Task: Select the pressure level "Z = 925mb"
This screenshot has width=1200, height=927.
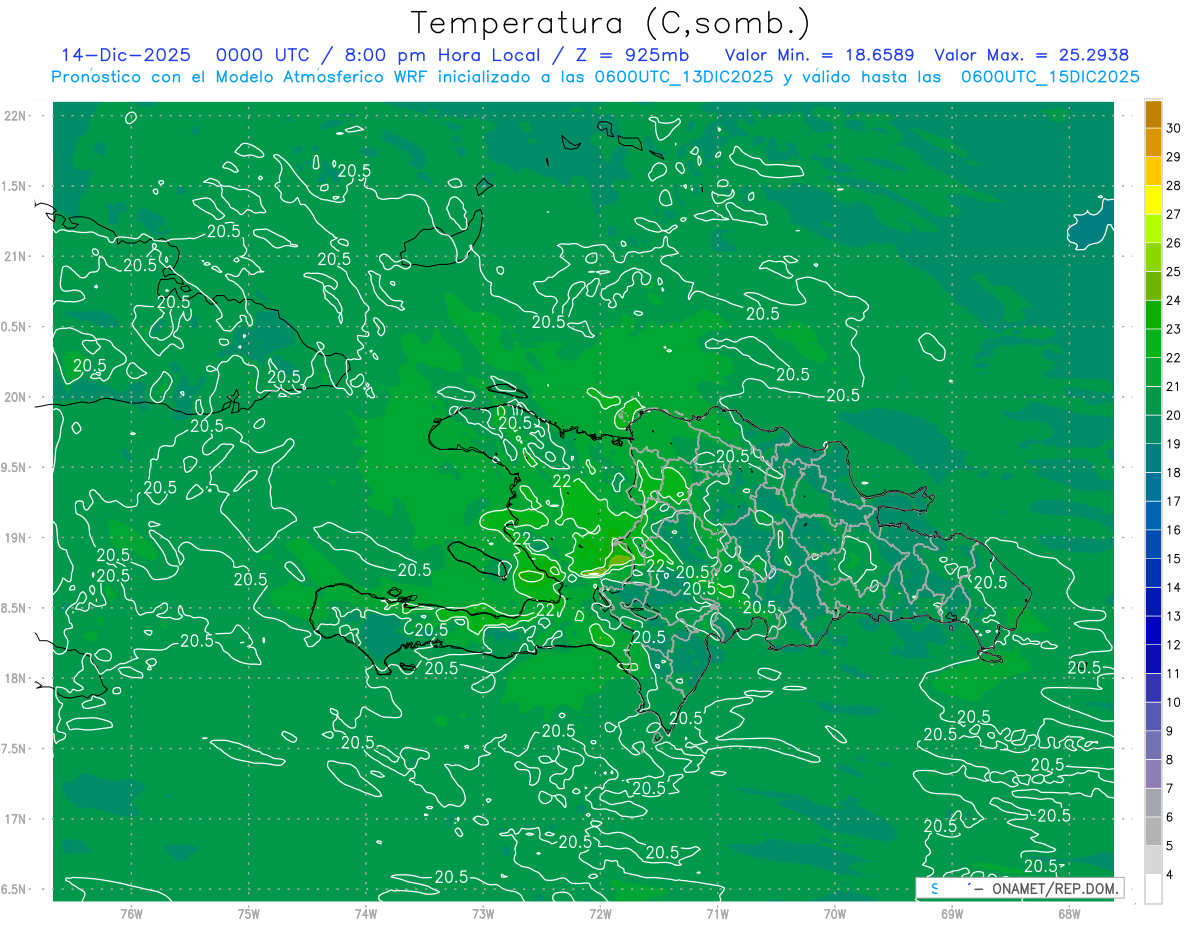Action: click(x=627, y=55)
